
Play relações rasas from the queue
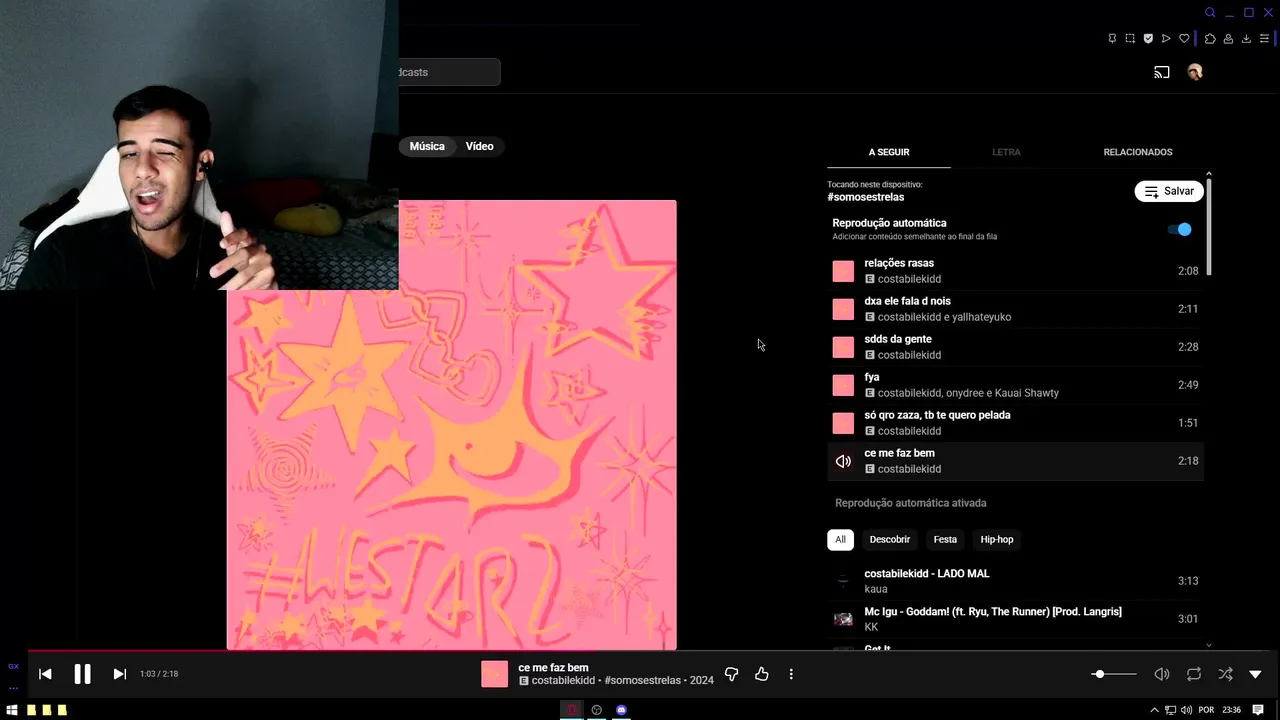point(1015,271)
